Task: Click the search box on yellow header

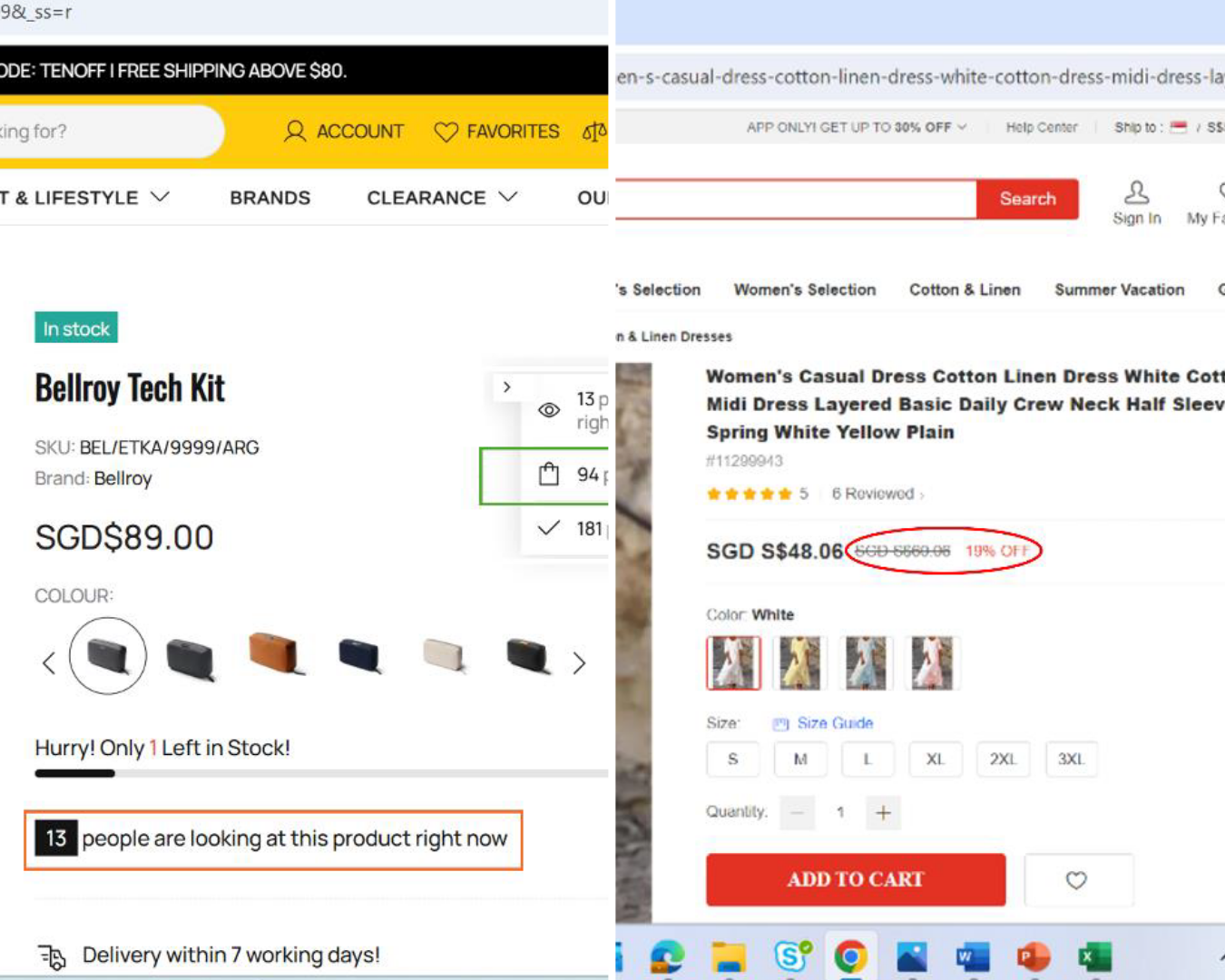Action: 112,132
